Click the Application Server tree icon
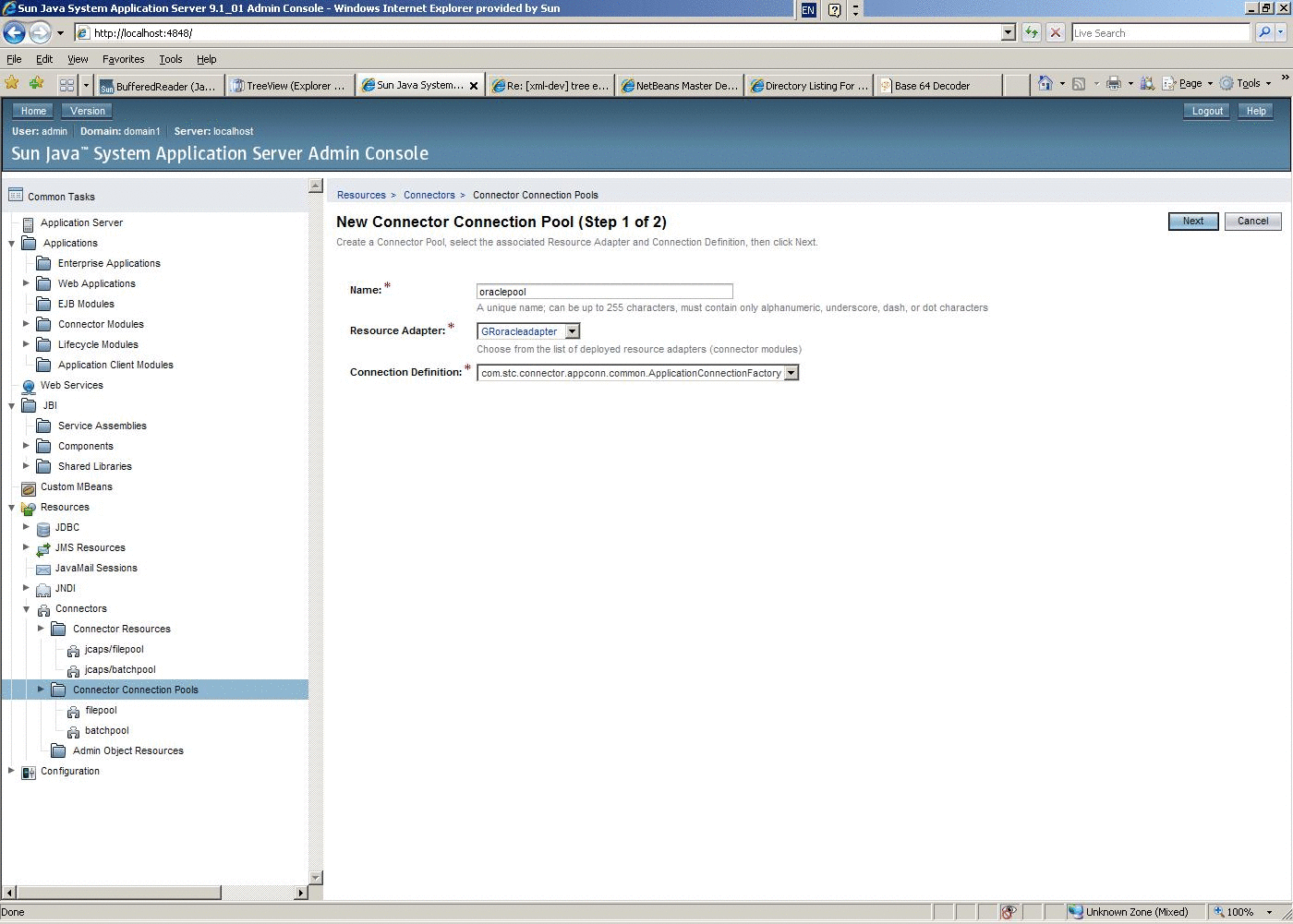Viewport: 1293px width, 924px height. pos(29,223)
